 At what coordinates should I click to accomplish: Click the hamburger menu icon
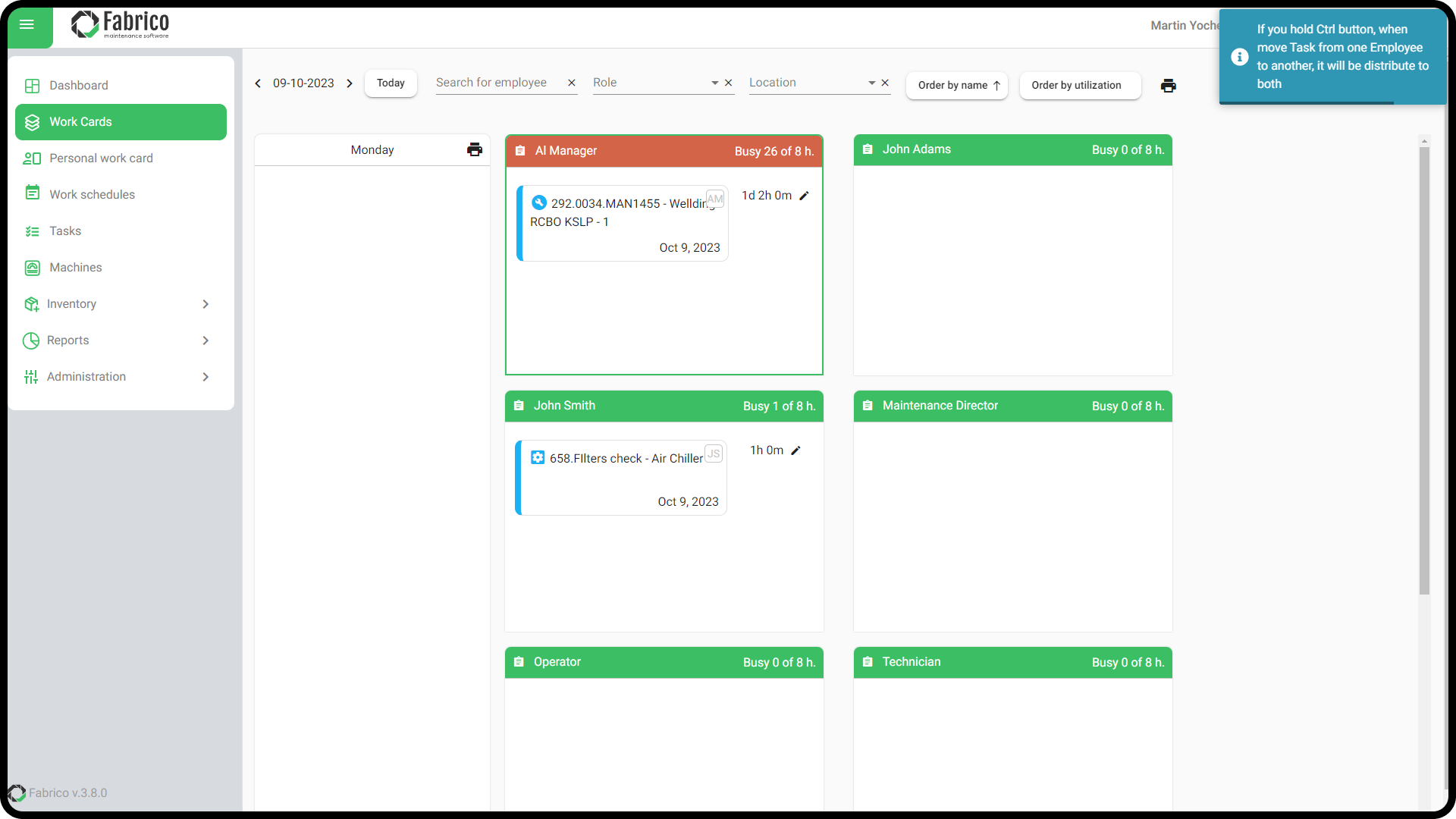point(27,25)
